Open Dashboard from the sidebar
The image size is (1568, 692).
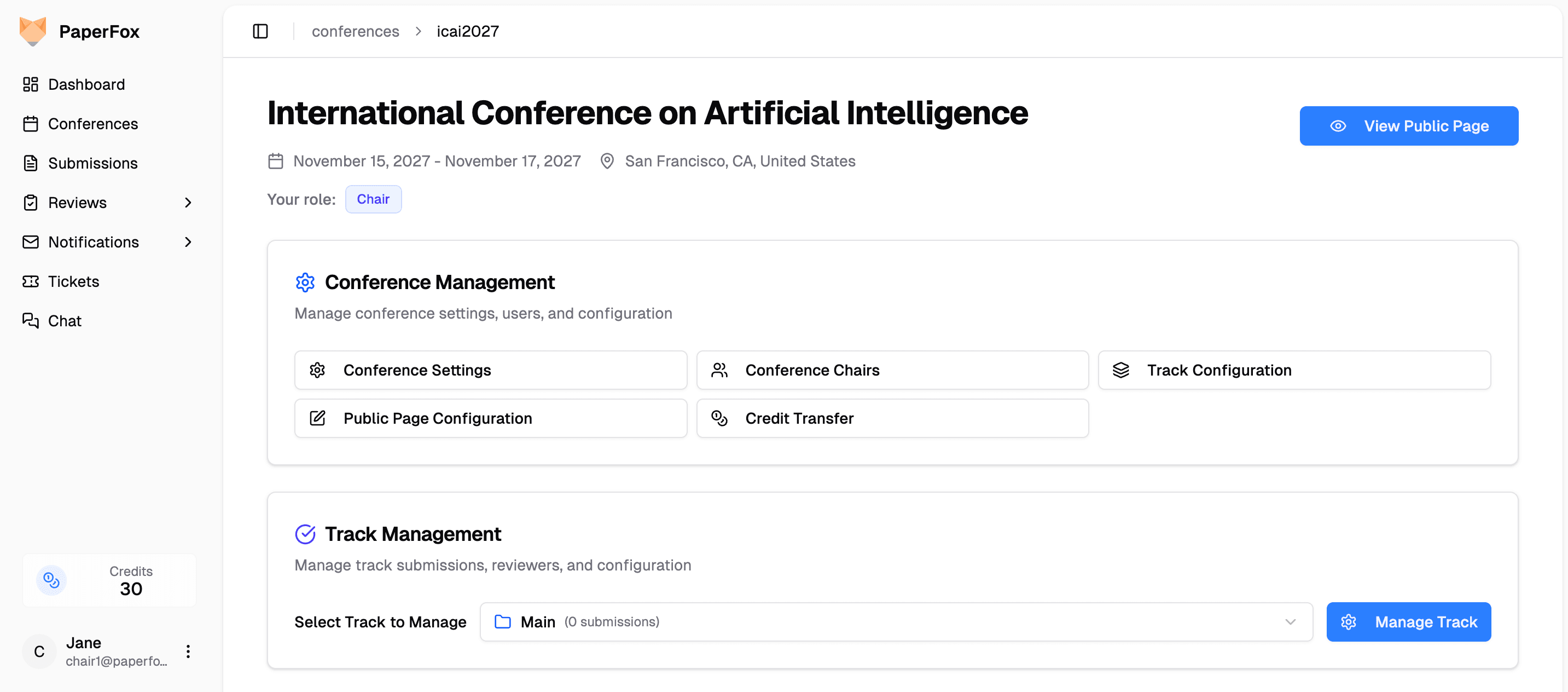86,84
